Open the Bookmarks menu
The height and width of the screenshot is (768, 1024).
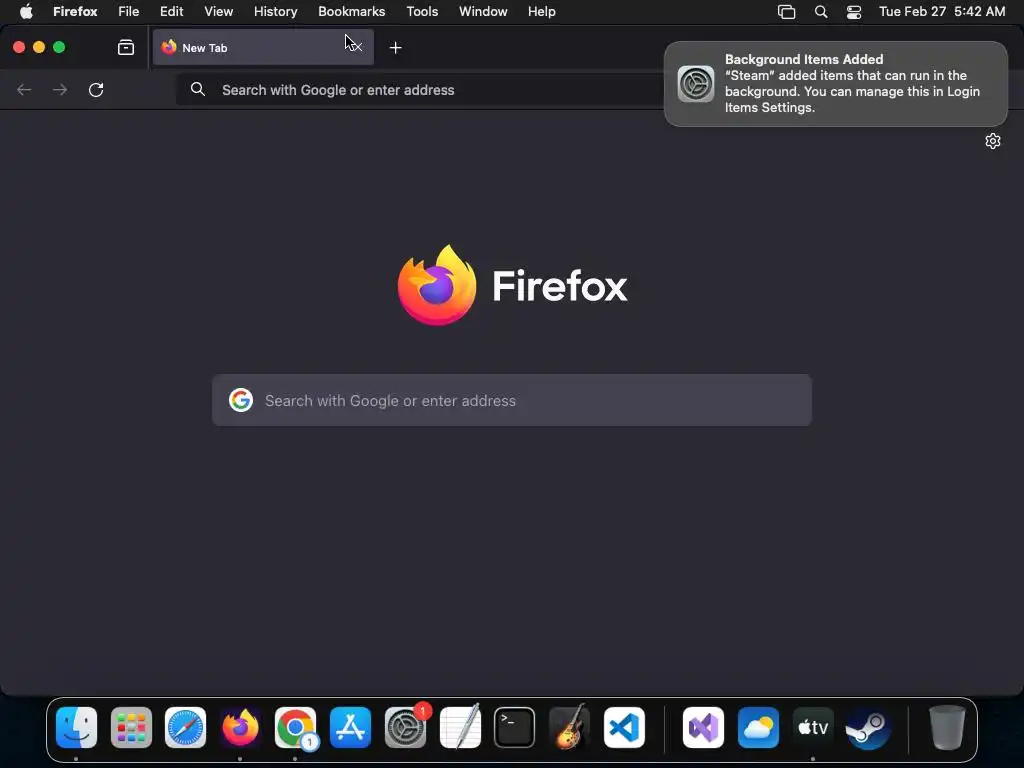[351, 11]
